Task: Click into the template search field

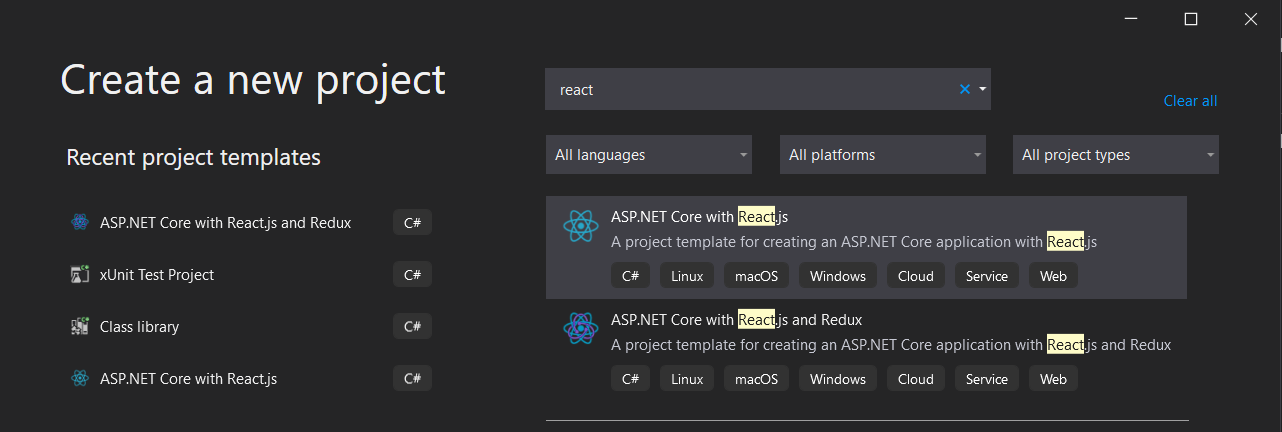Action: pyautogui.click(x=750, y=89)
